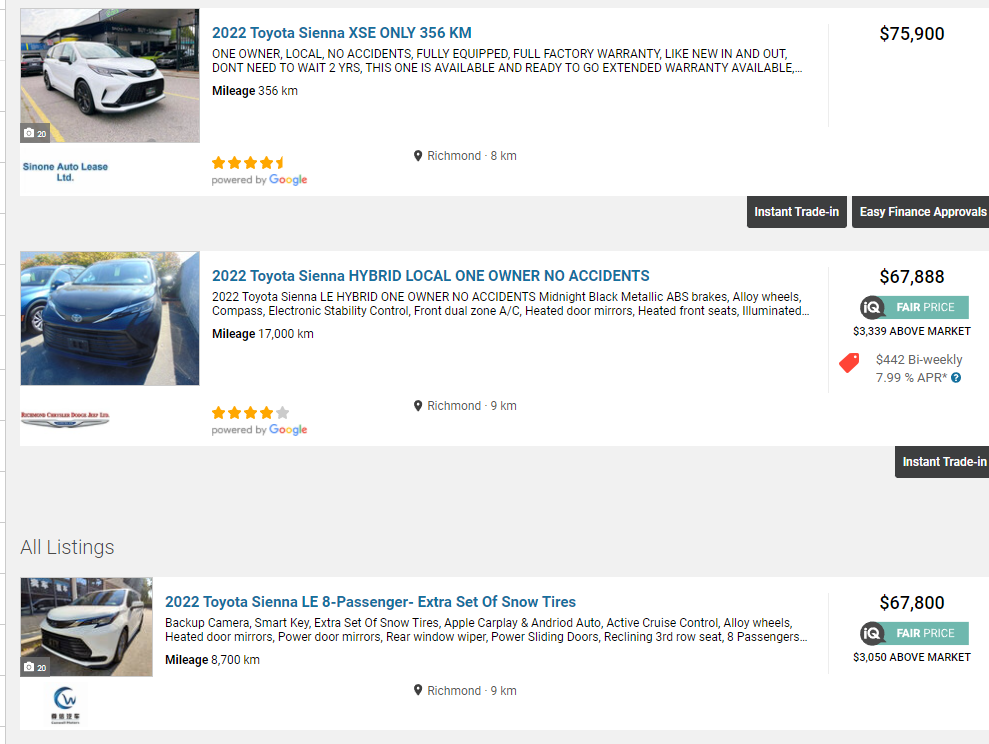Click the 4.5-star Google rating for Sinone
Screen dimensions: 989x744
249,162
